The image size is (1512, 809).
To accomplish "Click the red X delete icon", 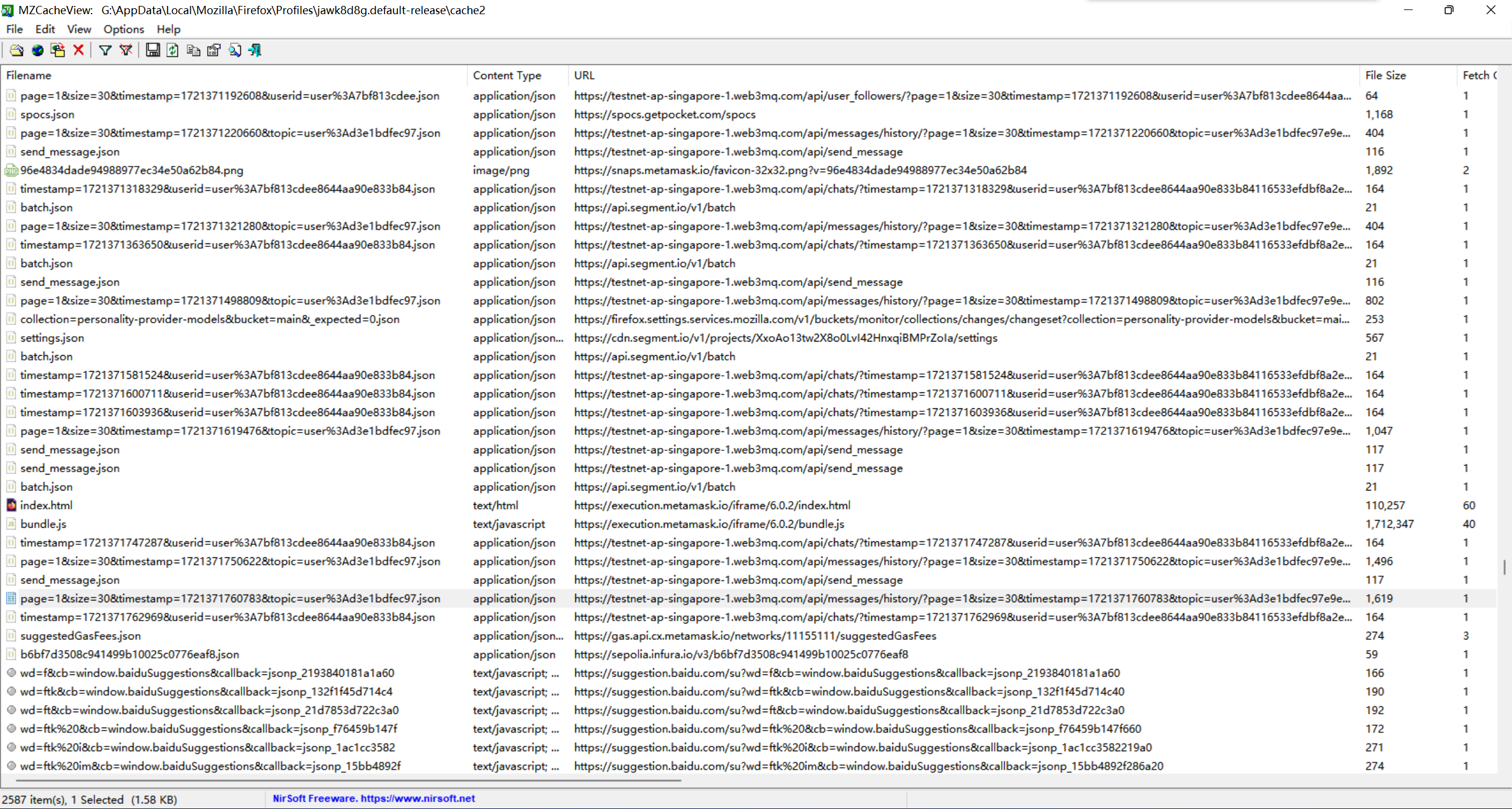I will coord(79,50).
